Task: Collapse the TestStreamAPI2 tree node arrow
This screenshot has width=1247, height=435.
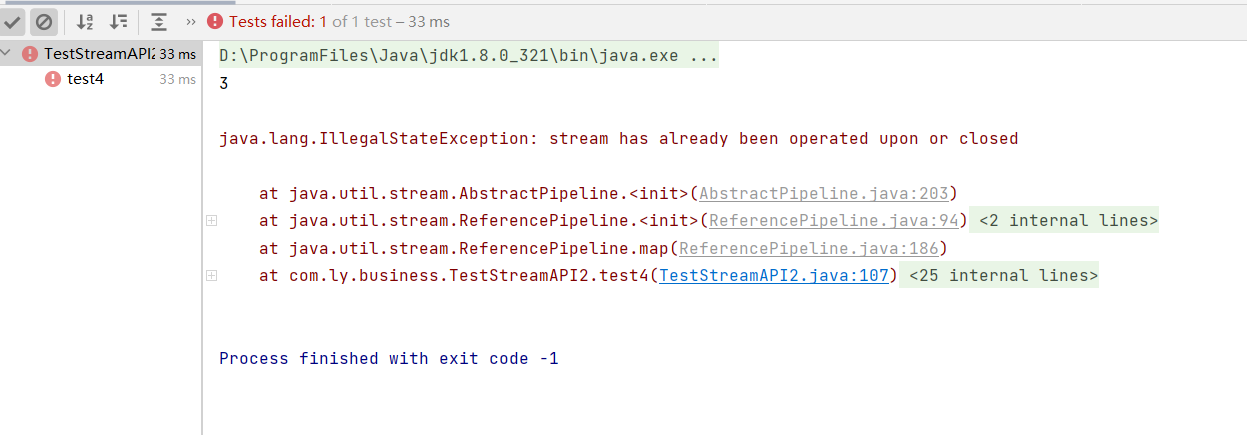Action: 8,54
